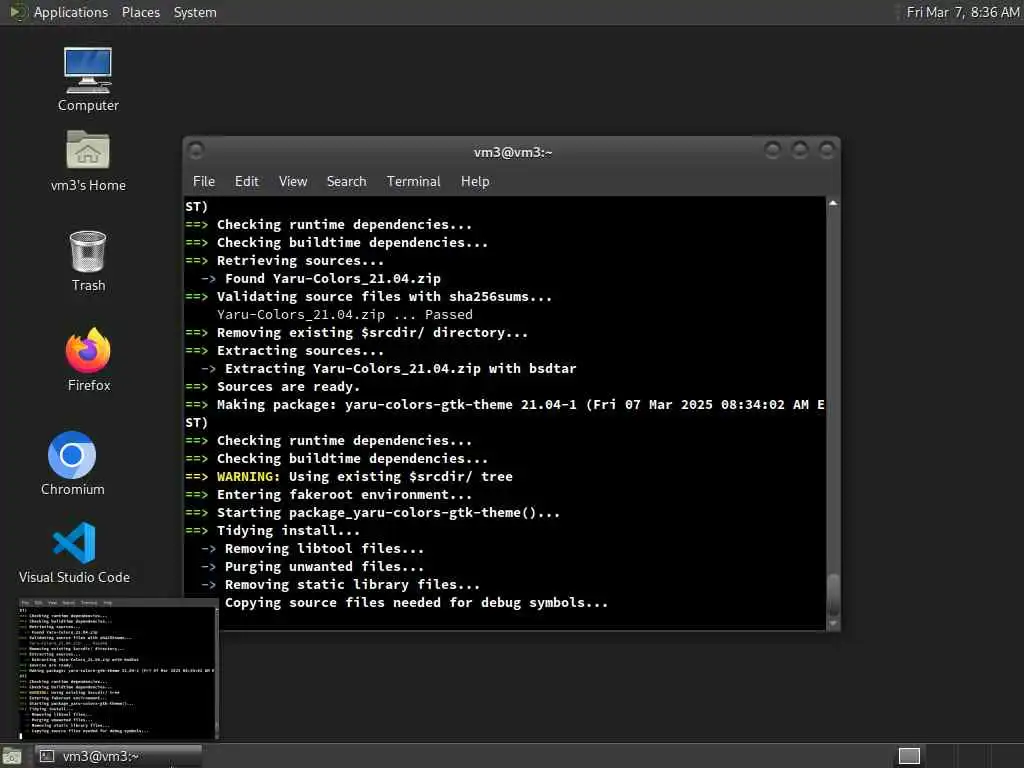Launch Chromium from the desktop
Image resolution: width=1024 pixels, height=768 pixels.
point(72,463)
